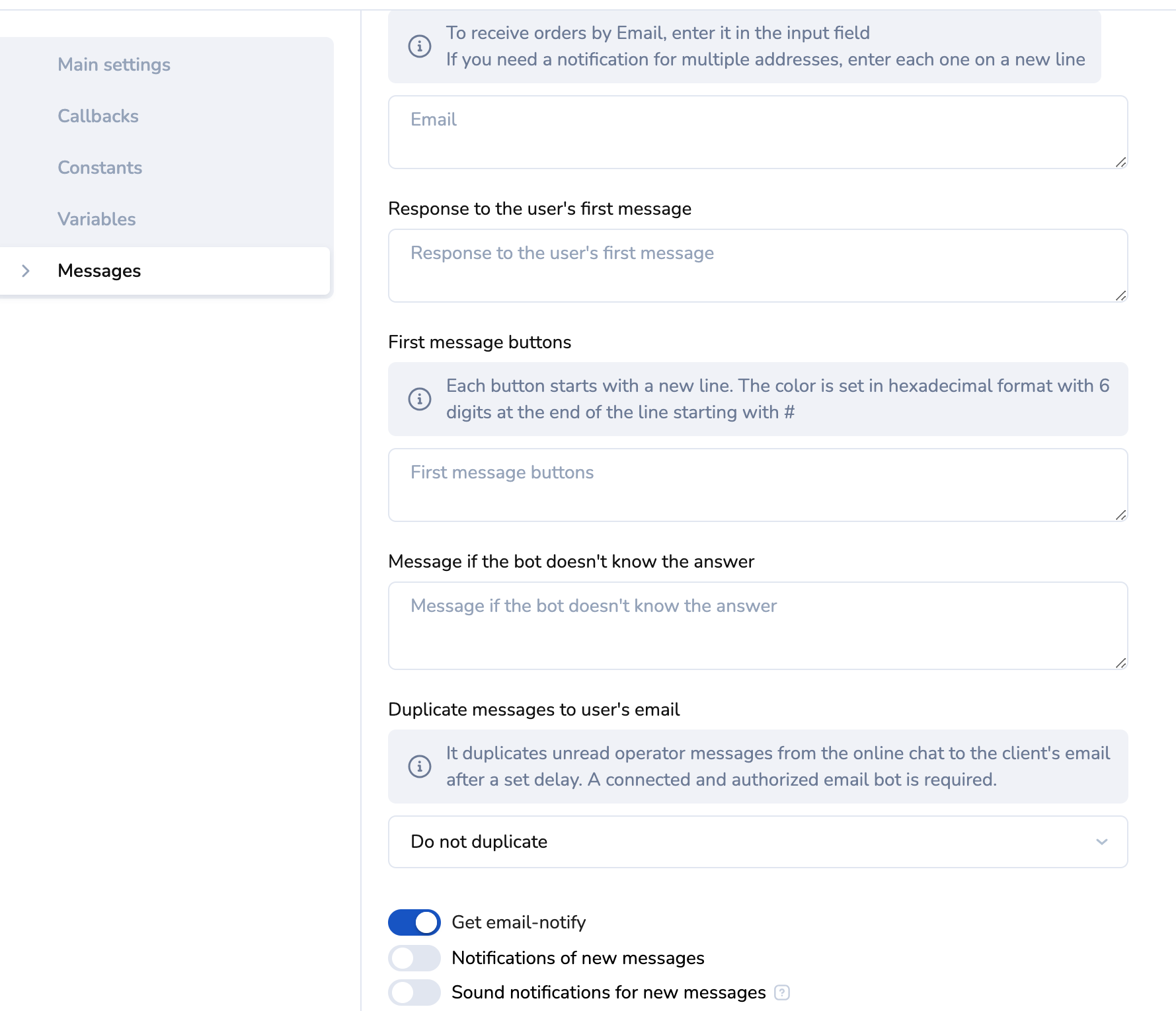
Task: Click info icon in duplicate messages hint
Action: pyautogui.click(x=420, y=767)
